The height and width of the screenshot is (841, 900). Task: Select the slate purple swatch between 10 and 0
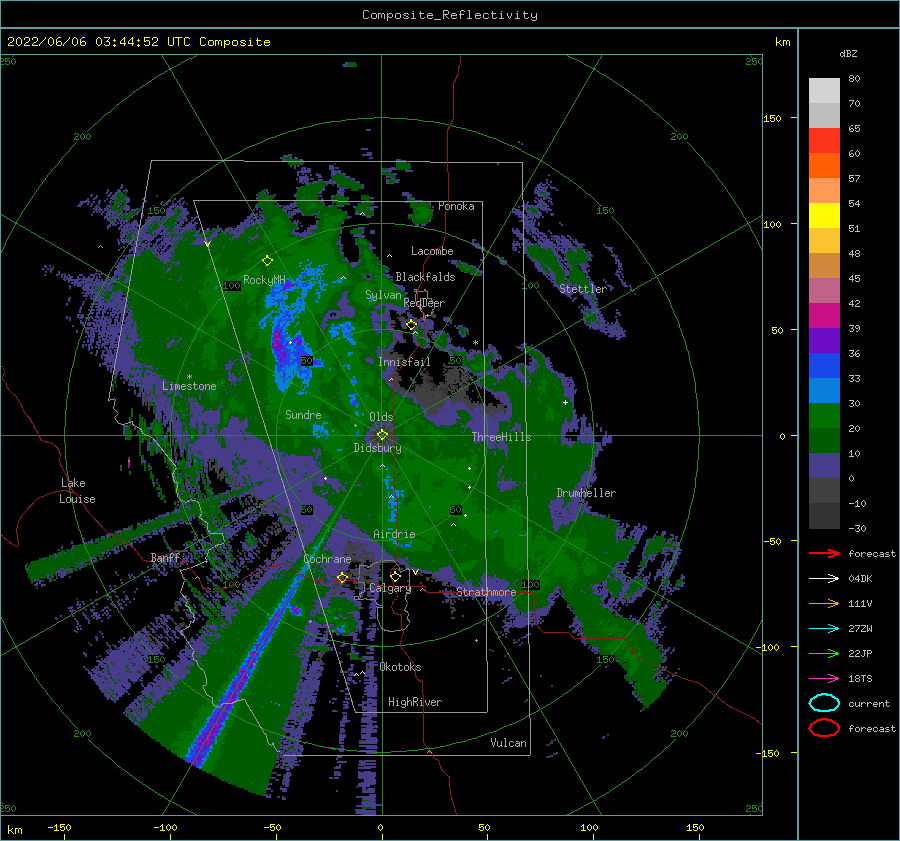point(824,466)
